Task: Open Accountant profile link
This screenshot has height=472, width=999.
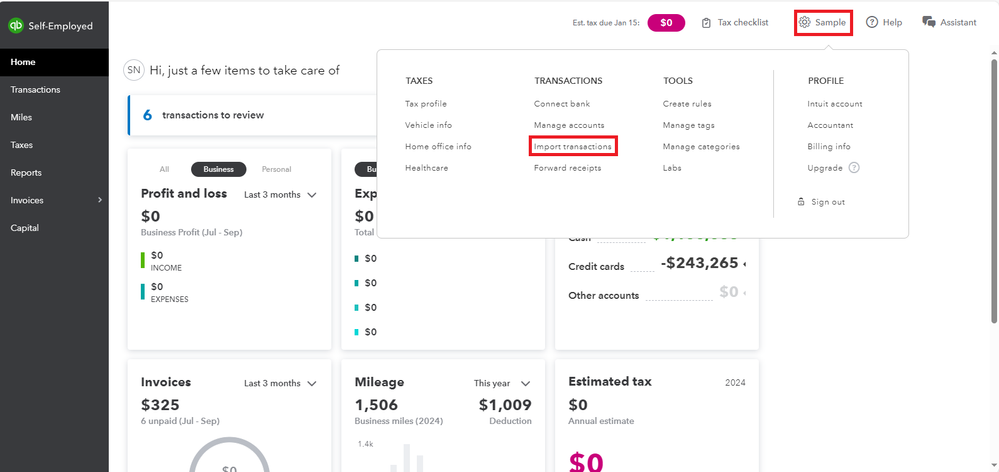Action: pyautogui.click(x=830, y=125)
